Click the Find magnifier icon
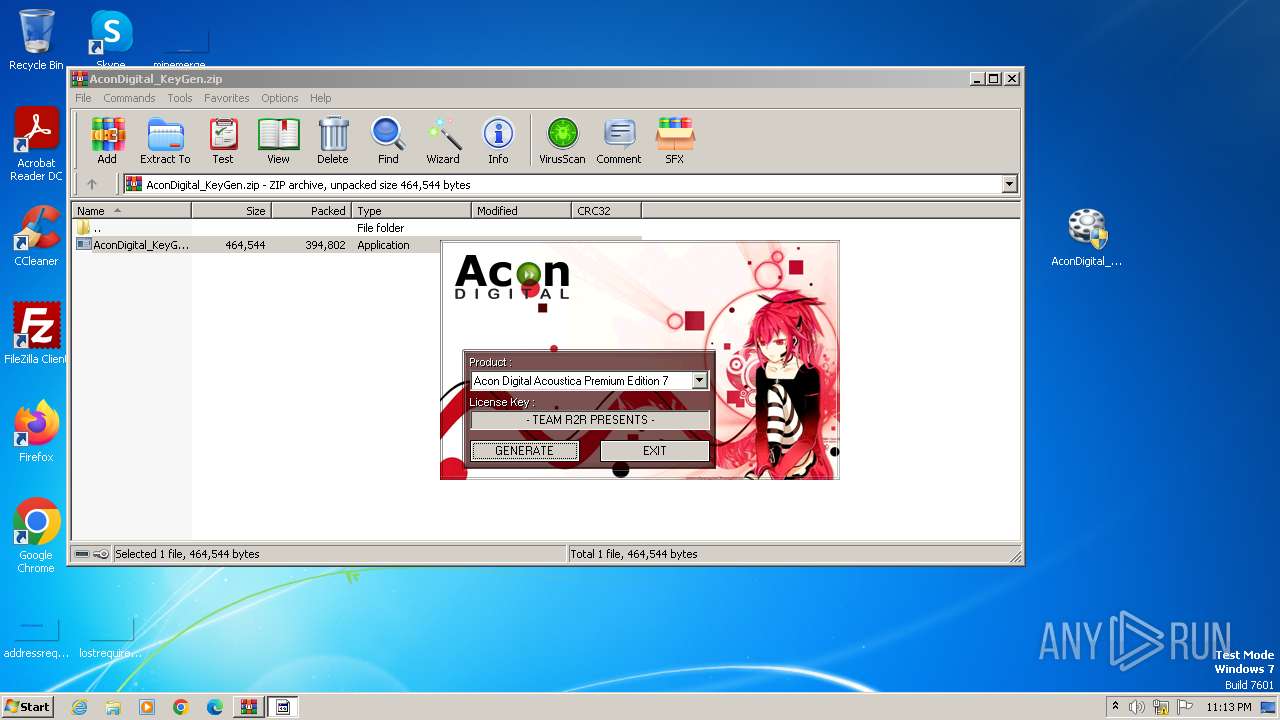Image resolution: width=1280 pixels, height=720 pixels. click(x=388, y=140)
